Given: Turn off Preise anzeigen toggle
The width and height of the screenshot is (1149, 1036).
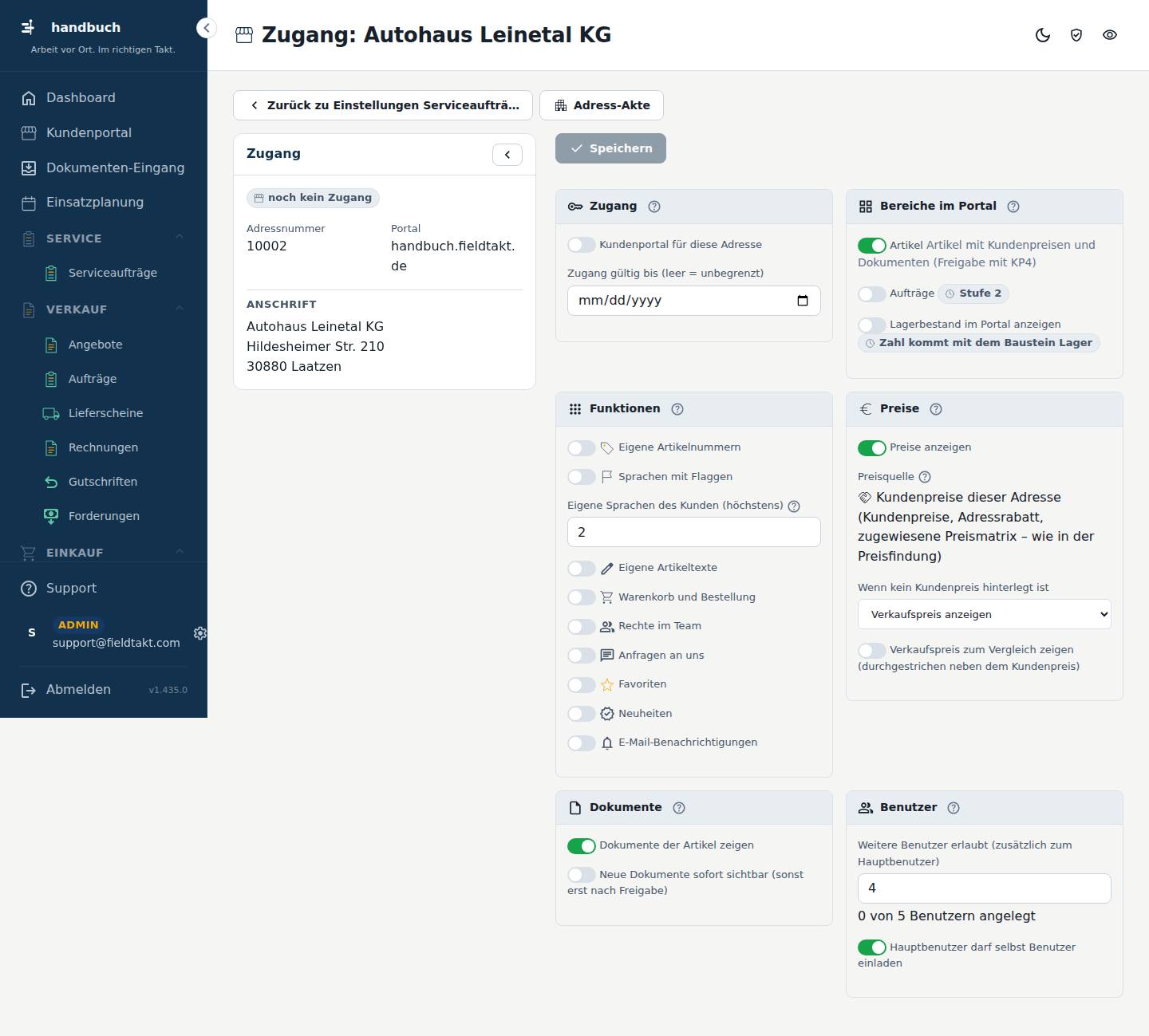Looking at the screenshot, I should pyautogui.click(x=872, y=448).
